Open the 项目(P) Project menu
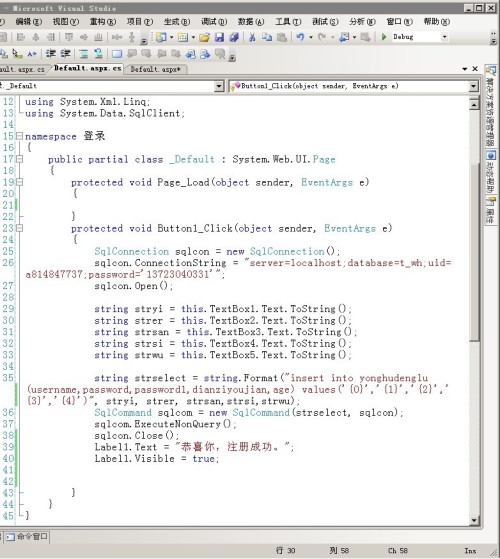 point(140,22)
